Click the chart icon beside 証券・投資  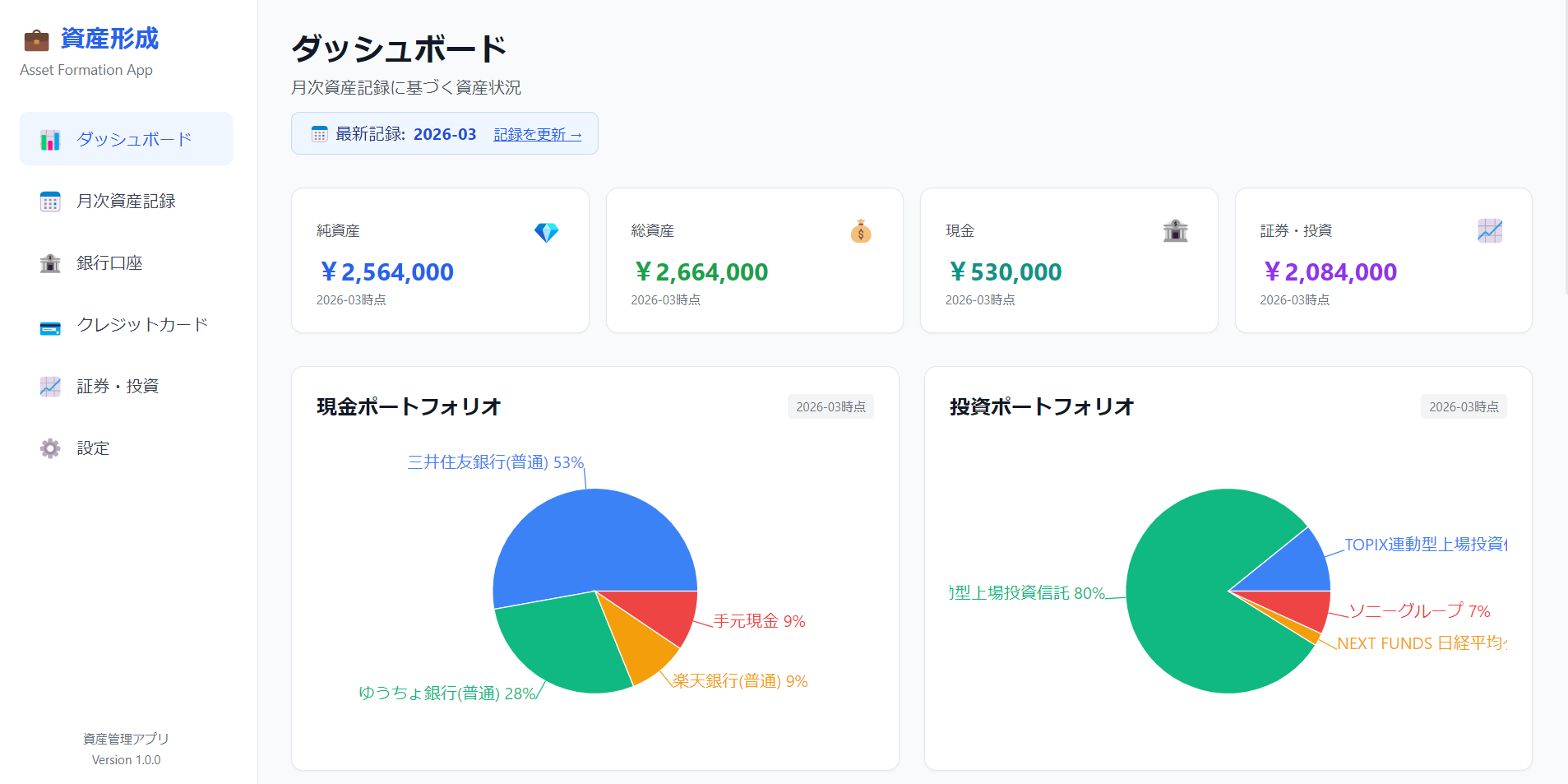[50, 387]
